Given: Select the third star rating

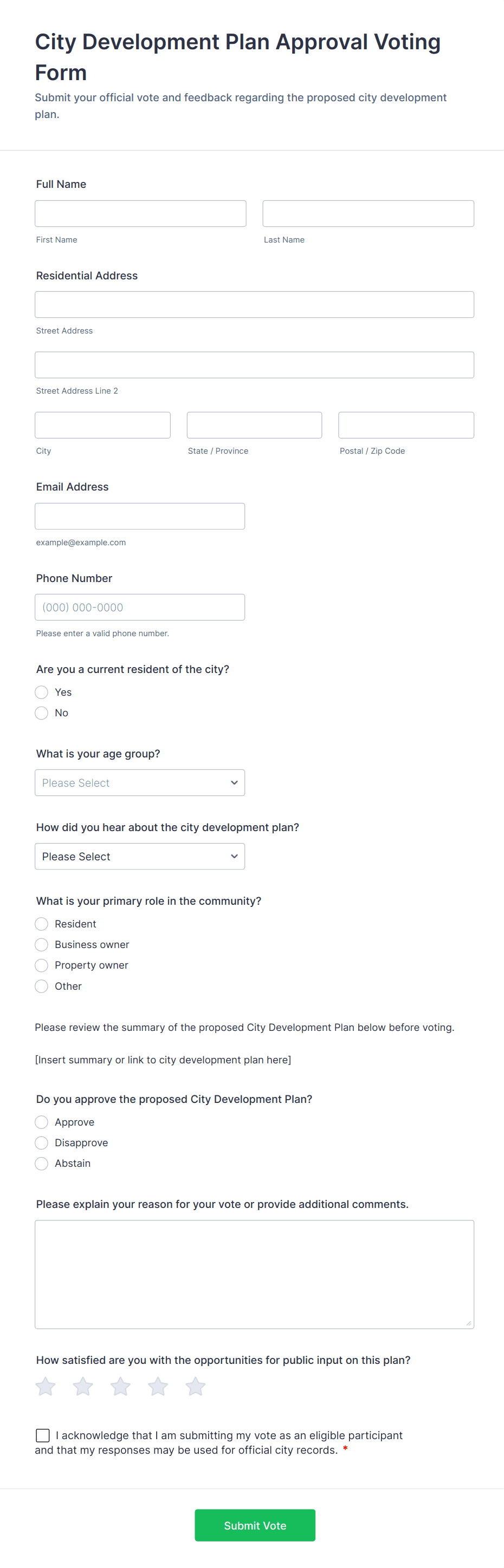Looking at the screenshot, I should pos(121,1386).
